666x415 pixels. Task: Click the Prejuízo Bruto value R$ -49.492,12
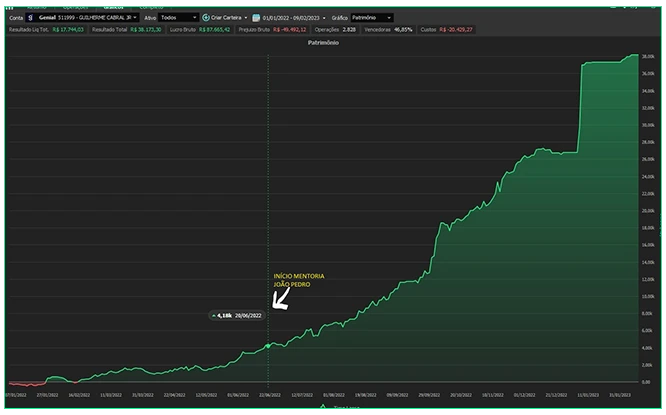(290, 30)
